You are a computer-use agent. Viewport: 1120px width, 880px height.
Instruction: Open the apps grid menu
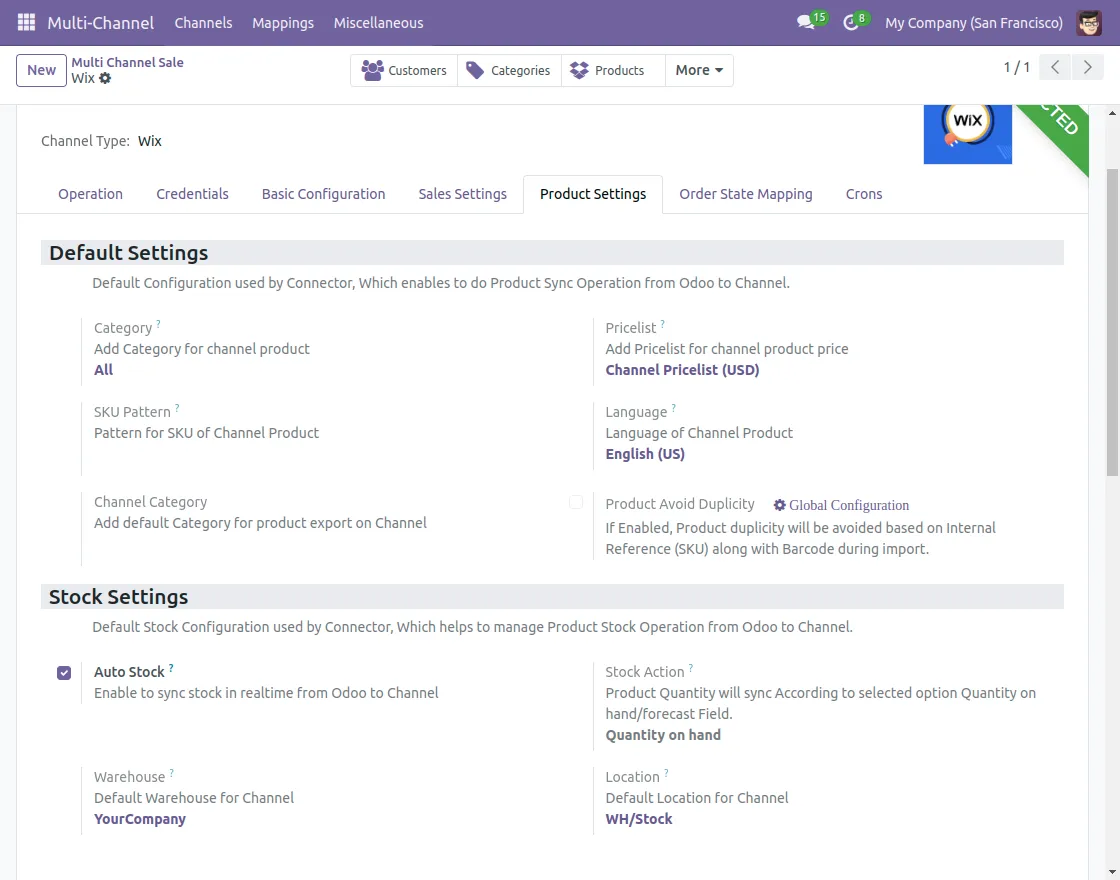(25, 22)
